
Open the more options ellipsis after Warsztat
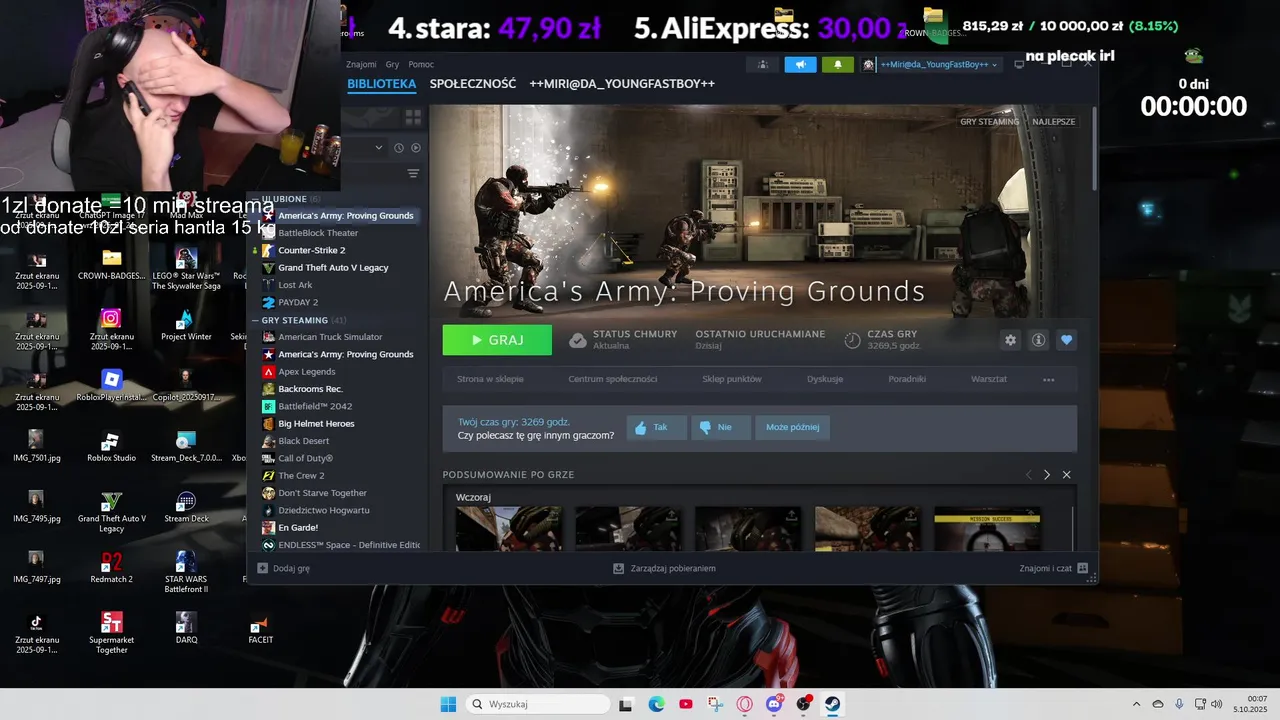point(1048,379)
